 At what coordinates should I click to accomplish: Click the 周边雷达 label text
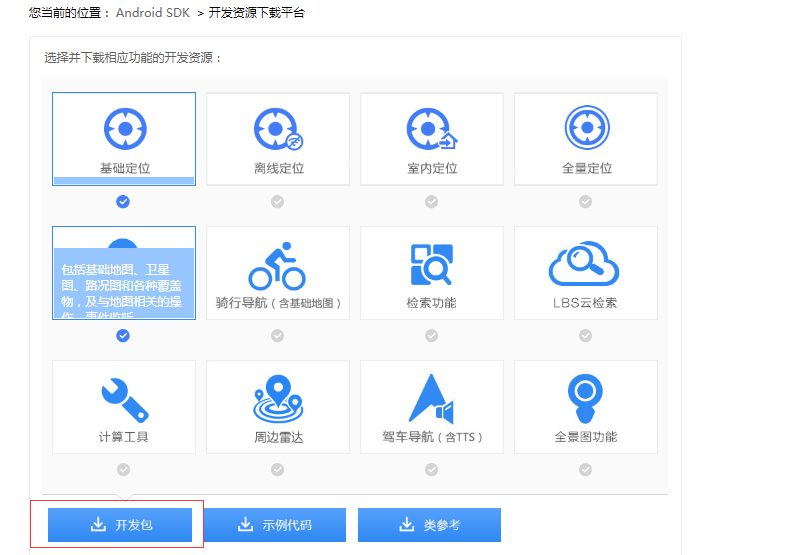pyautogui.click(x=278, y=437)
